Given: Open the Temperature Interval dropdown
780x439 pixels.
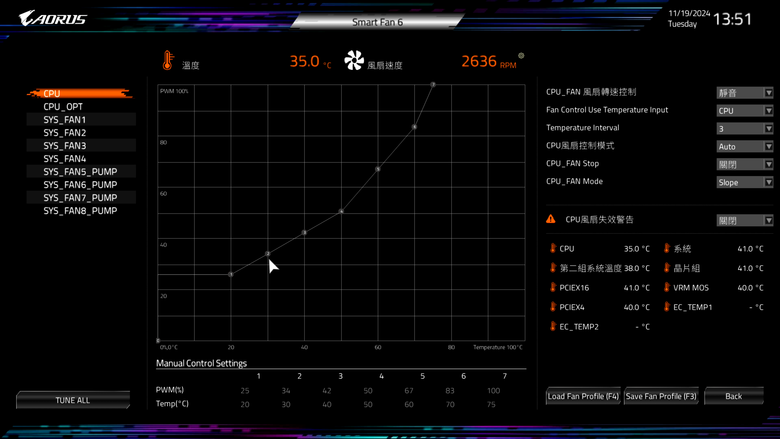Looking at the screenshot, I should 745,129.
